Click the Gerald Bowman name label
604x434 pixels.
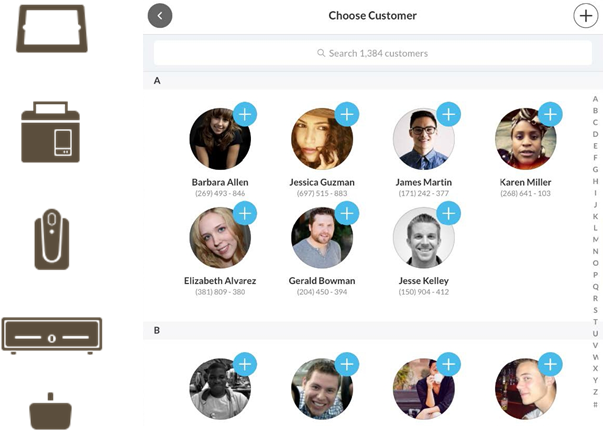pos(322,281)
